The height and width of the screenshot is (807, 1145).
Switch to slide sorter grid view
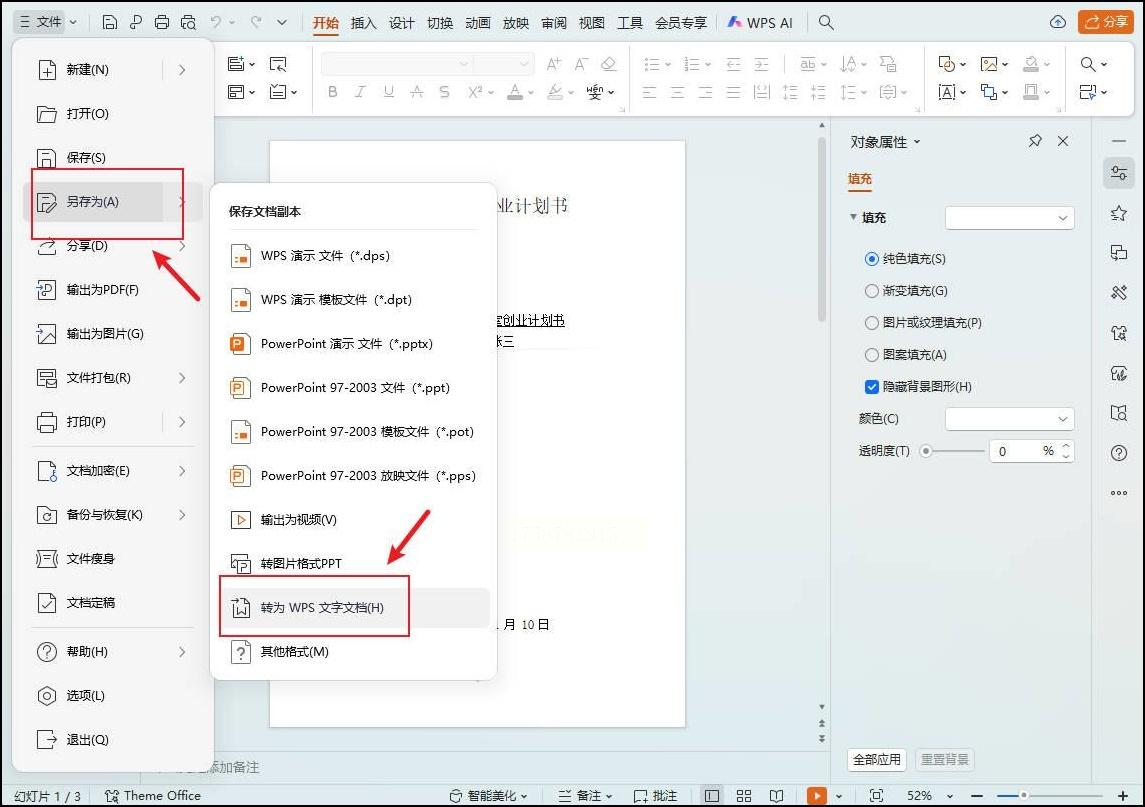(744, 795)
